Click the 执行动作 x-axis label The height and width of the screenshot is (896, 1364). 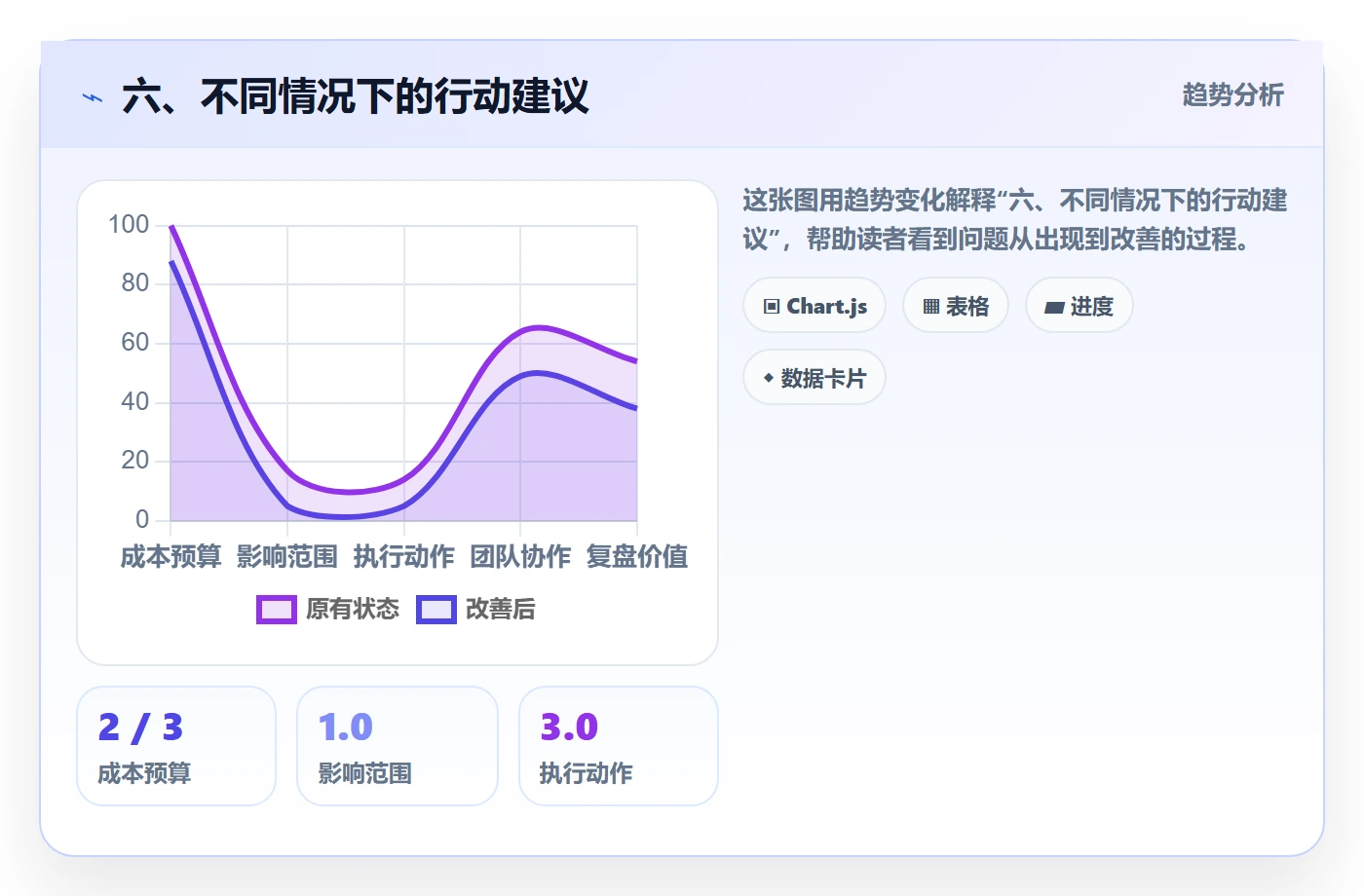click(x=404, y=557)
